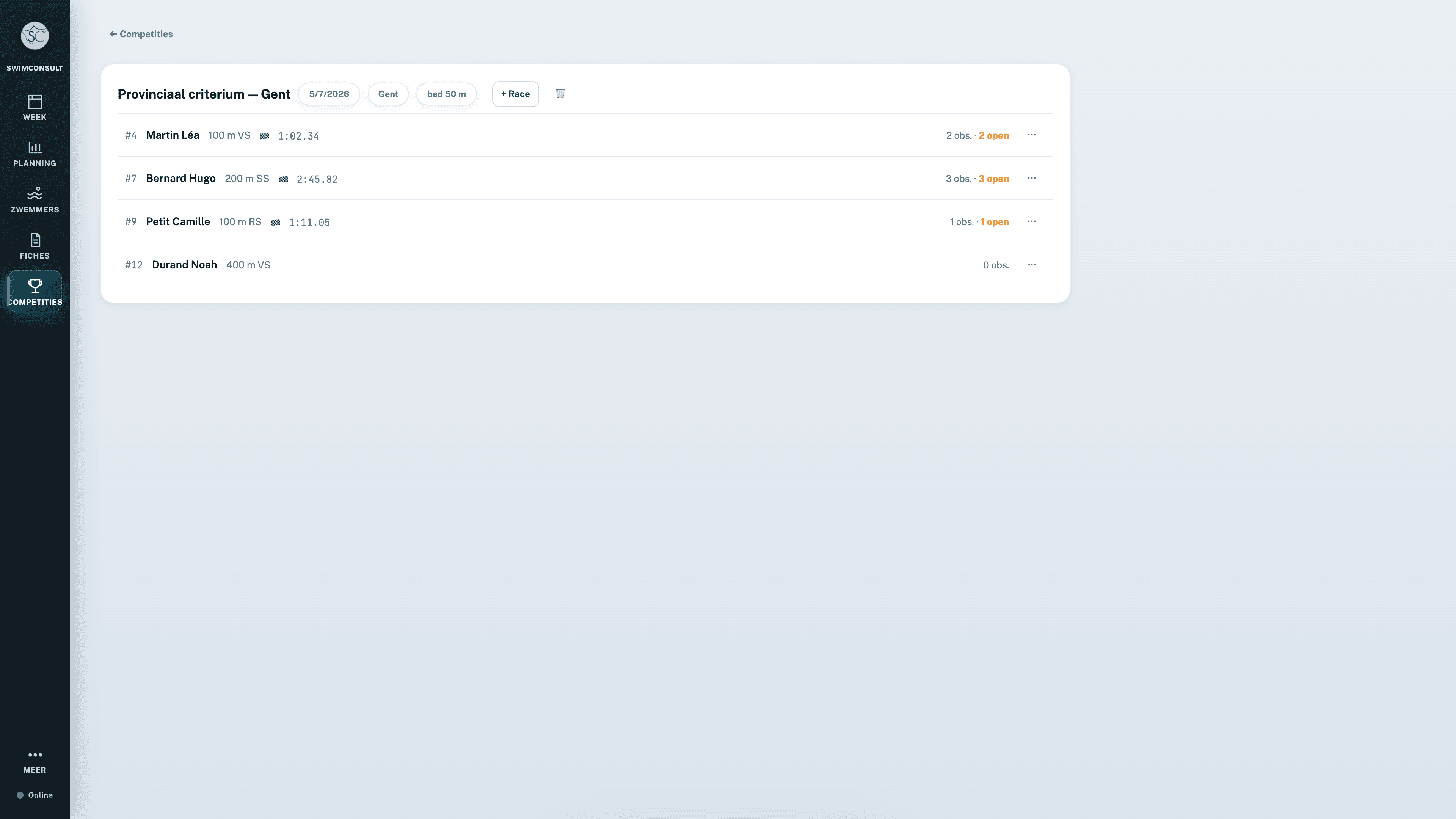This screenshot has width=1456, height=819.
Task: Click the 1 open observations label
Action: tap(994, 222)
